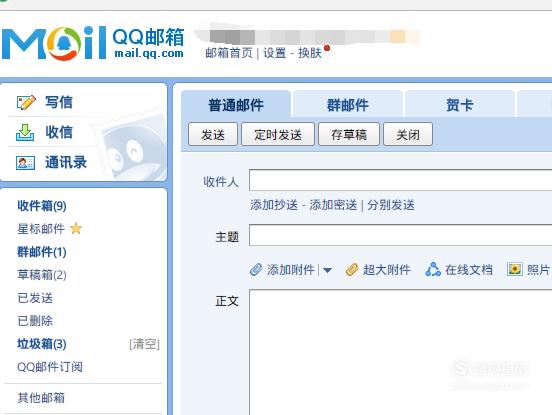
Task: Click the compose mail pencil icon
Action: (26, 102)
